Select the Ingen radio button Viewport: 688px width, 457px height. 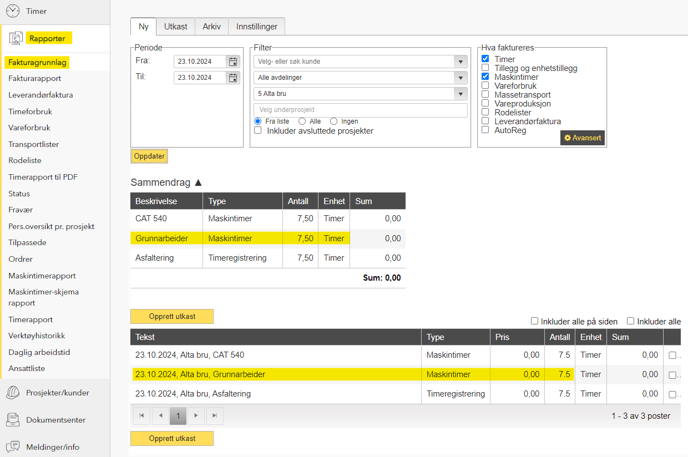tap(333, 121)
